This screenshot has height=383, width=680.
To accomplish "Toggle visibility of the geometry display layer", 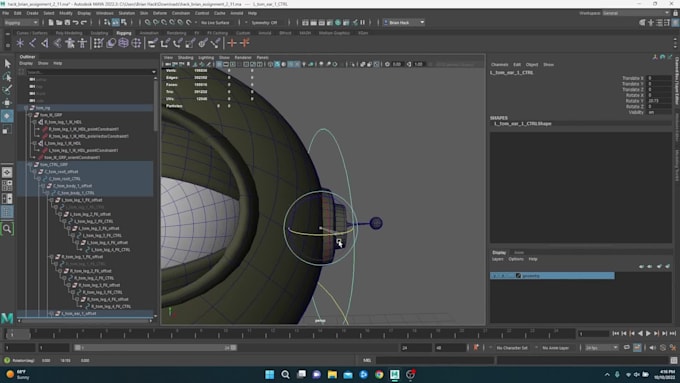I will [x=494, y=276].
